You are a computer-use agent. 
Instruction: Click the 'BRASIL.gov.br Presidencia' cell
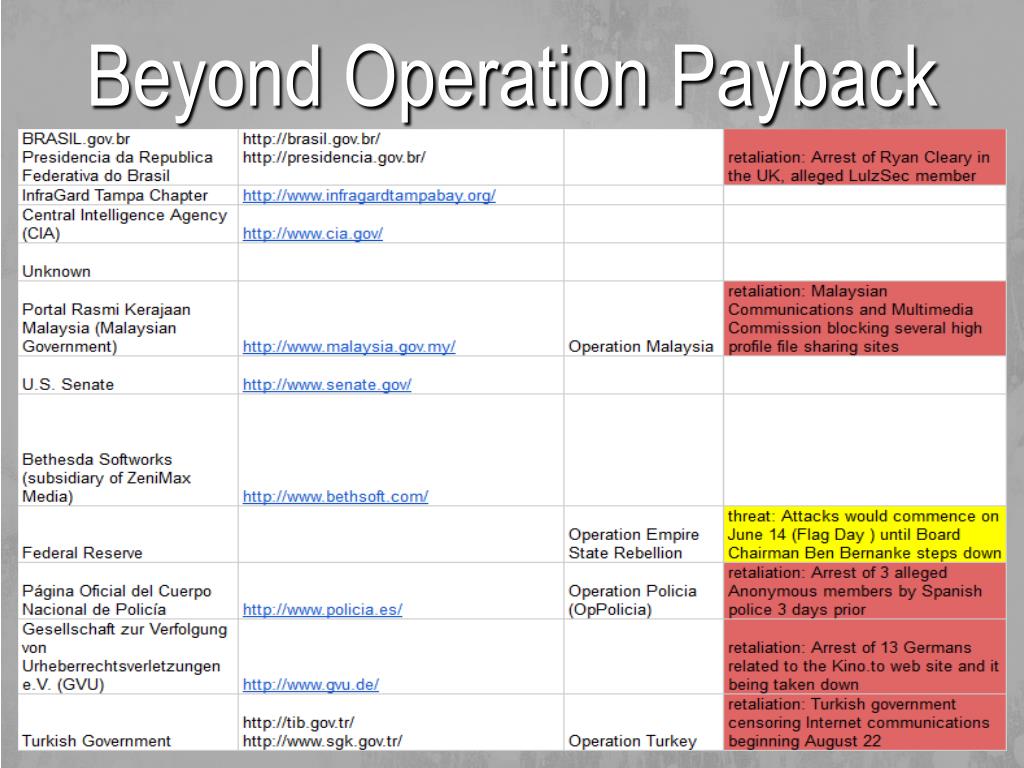[x=128, y=157]
